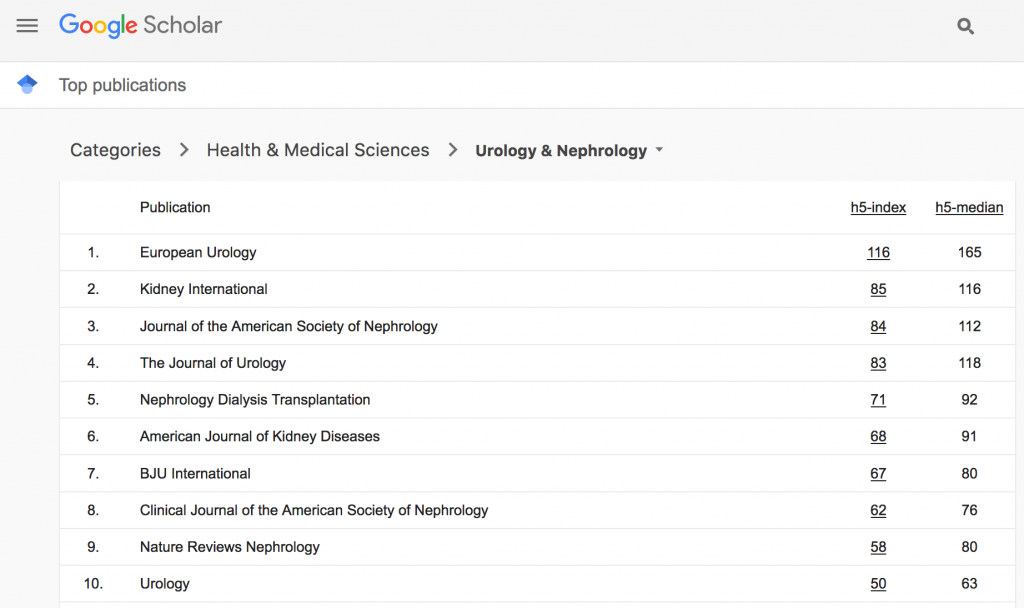Open European Urology h5-index 116
Viewport: 1024px width, 608px height.
coord(878,253)
